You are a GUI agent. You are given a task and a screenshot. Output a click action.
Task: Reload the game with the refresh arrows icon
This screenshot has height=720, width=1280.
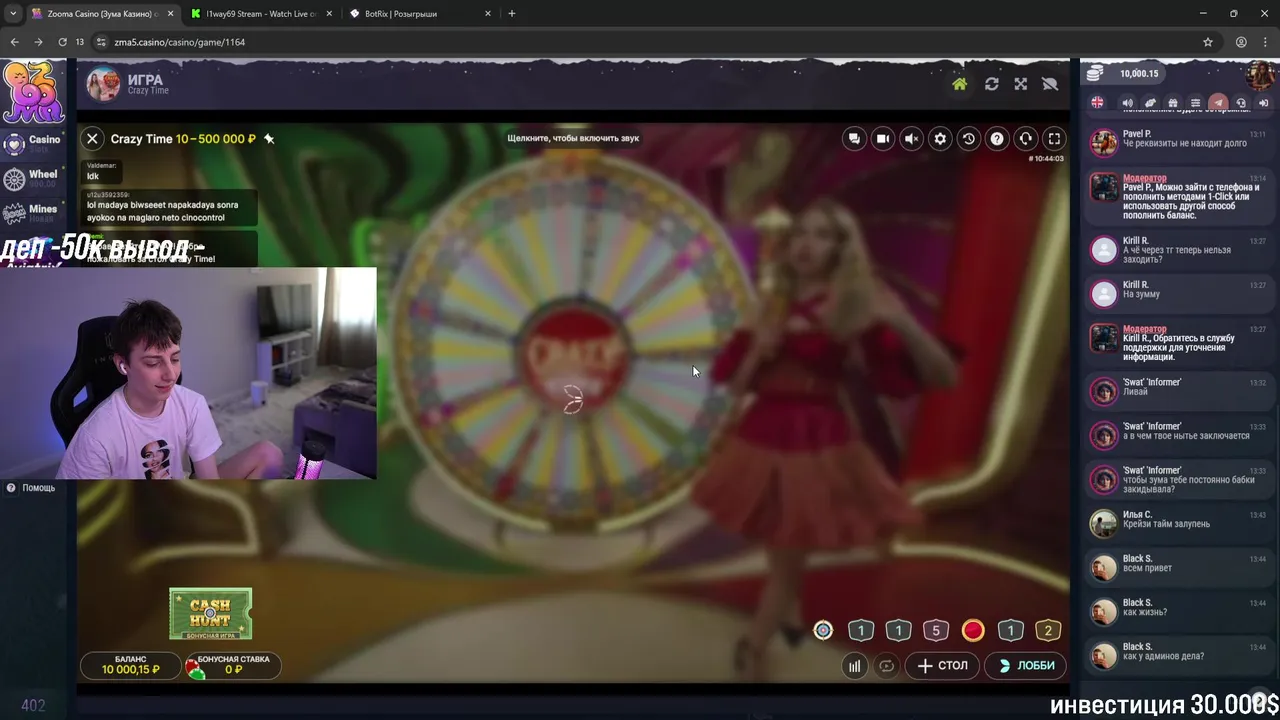[991, 84]
